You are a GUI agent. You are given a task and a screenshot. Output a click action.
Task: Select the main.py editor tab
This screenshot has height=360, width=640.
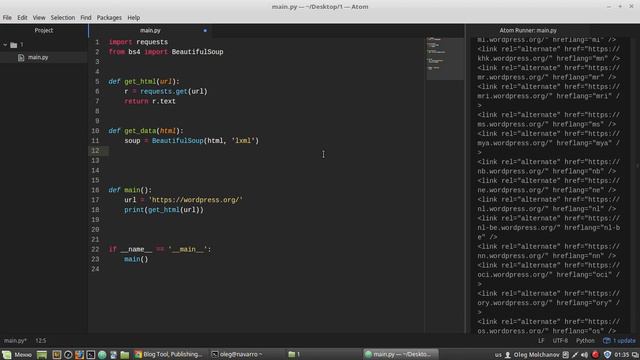(x=150, y=30)
